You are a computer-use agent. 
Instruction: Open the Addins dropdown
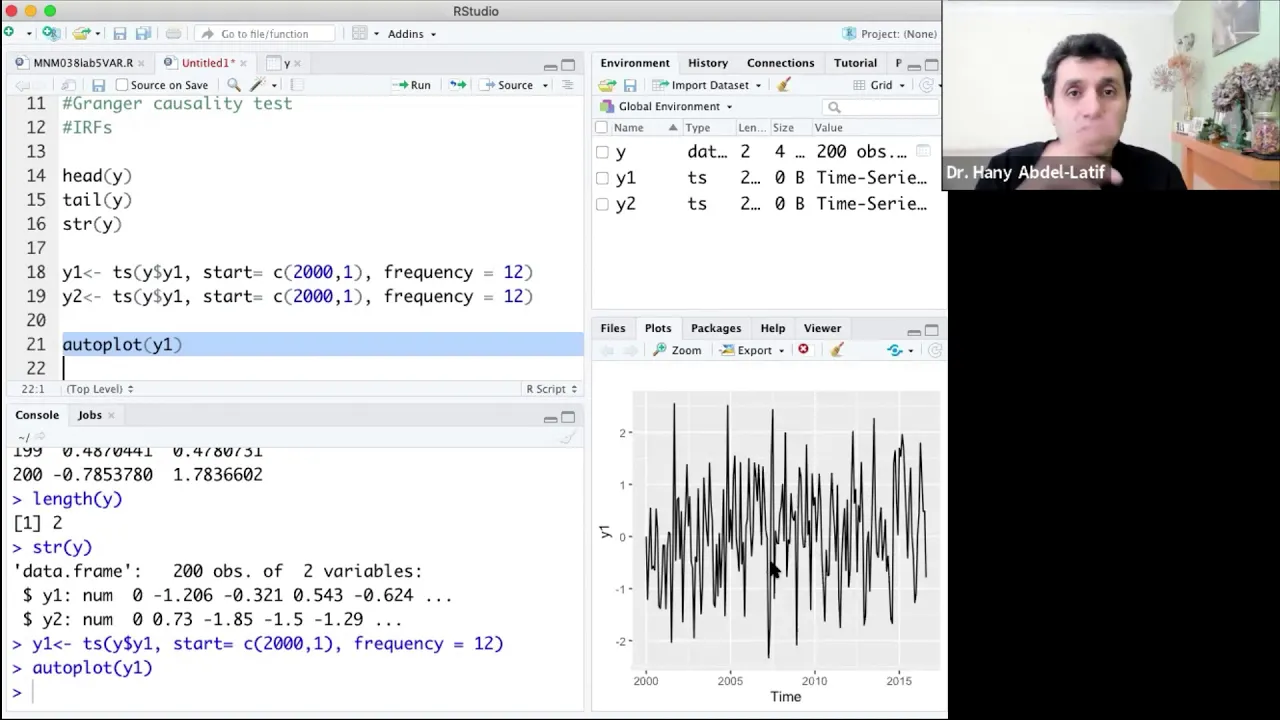tap(411, 33)
